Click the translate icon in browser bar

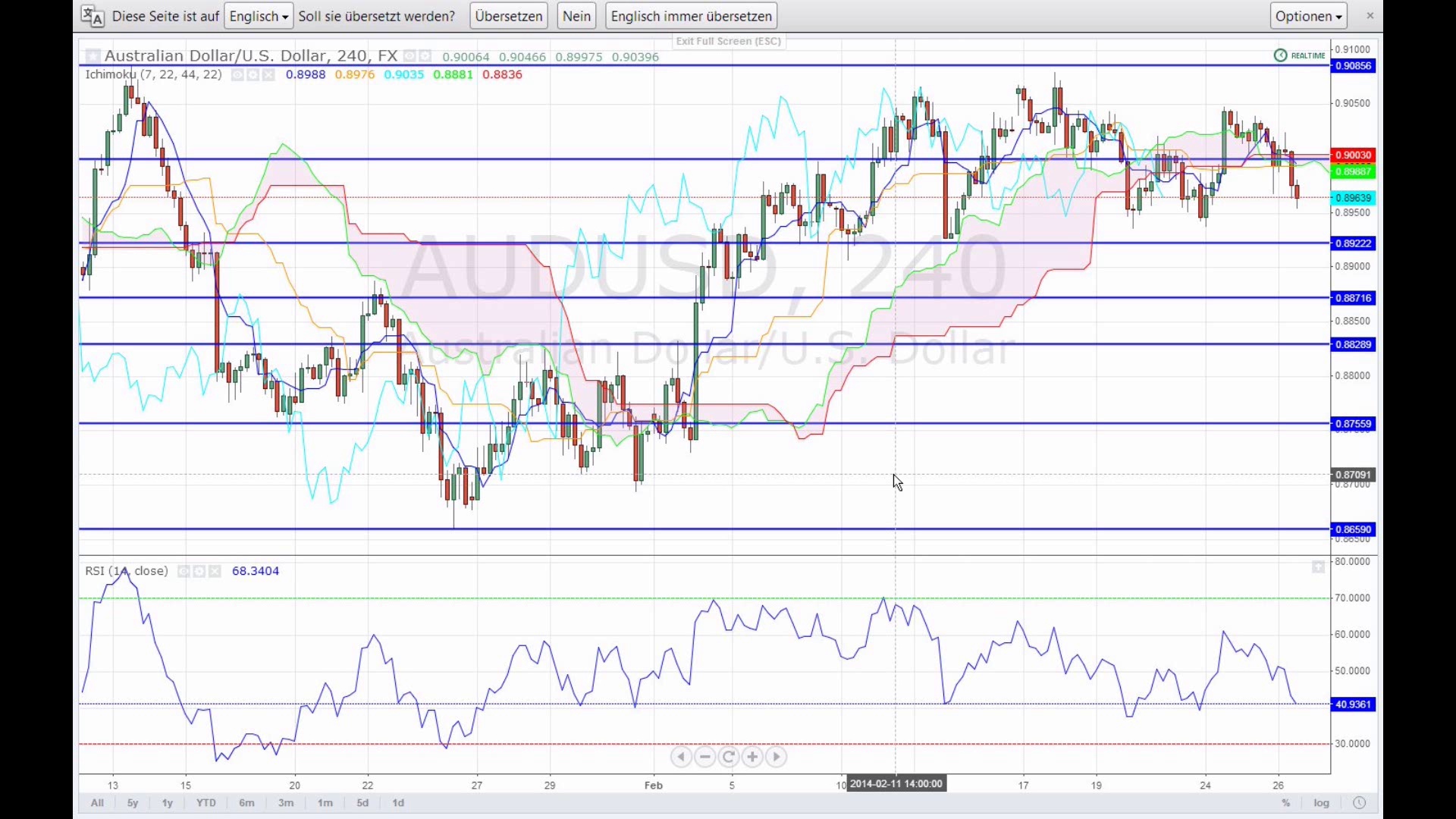pos(93,16)
